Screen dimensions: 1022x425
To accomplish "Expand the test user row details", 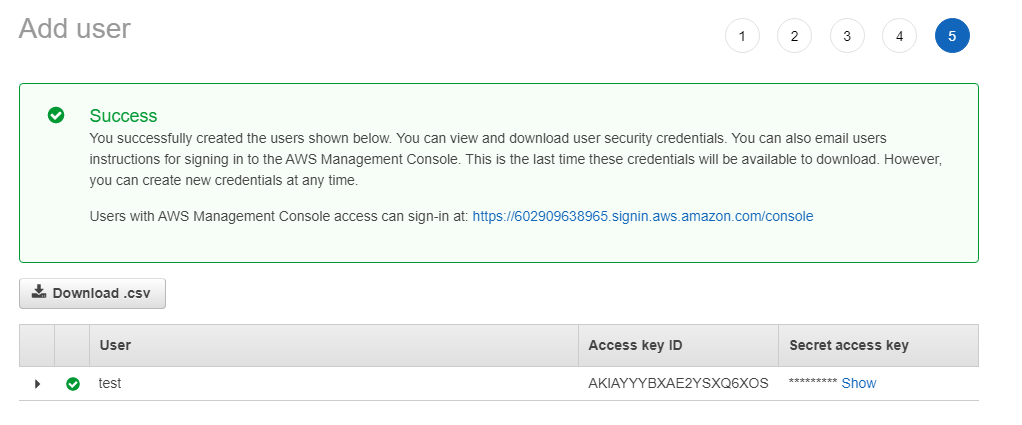I will (x=38, y=384).
